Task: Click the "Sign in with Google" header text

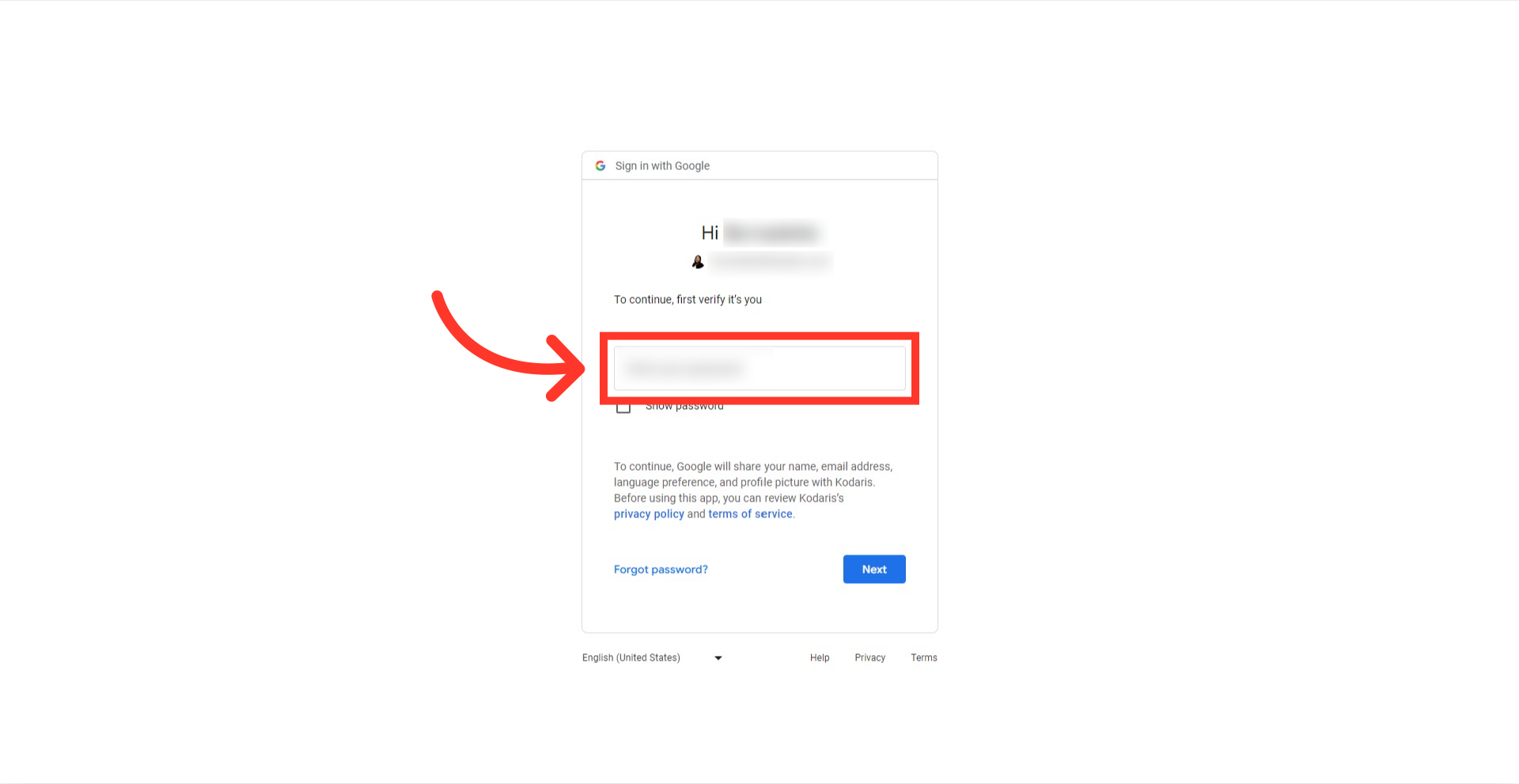Action: (x=662, y=166)
